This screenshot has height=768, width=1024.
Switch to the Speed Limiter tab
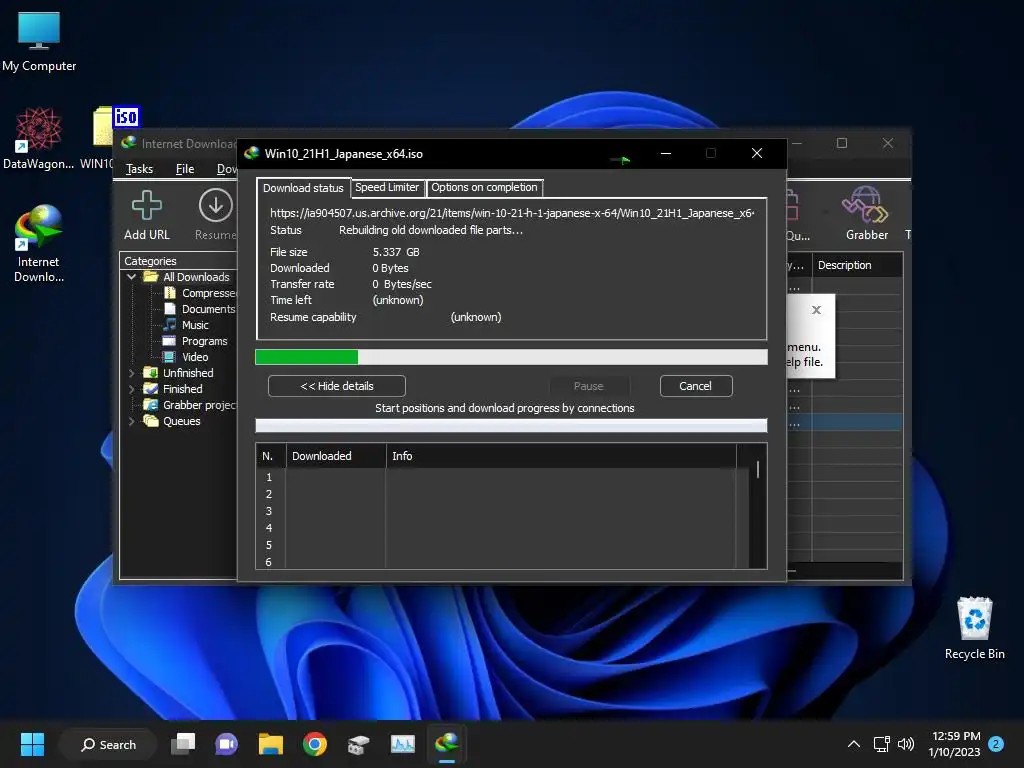pos(387,188)
